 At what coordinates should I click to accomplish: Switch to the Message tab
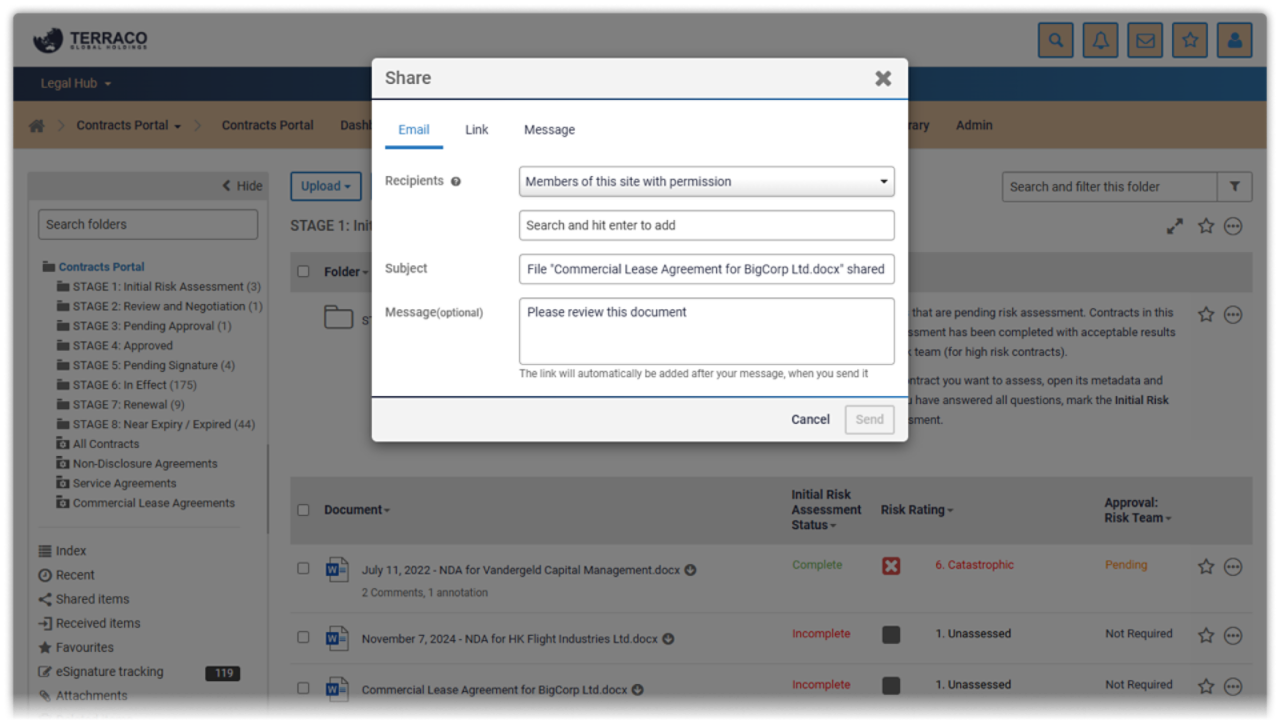pyautogui.click(x=549, y=130)
